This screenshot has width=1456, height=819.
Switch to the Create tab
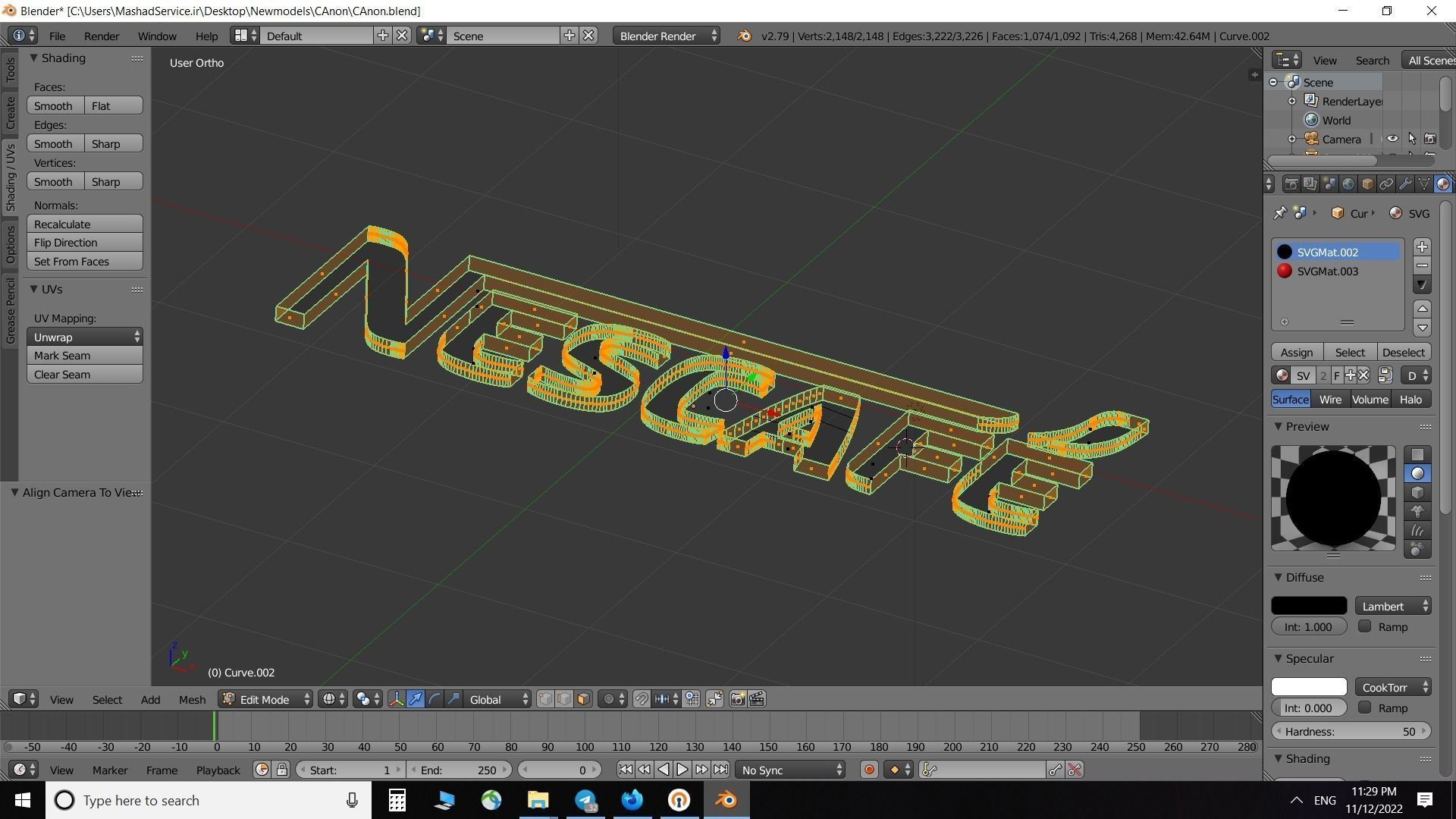(10, 114)
